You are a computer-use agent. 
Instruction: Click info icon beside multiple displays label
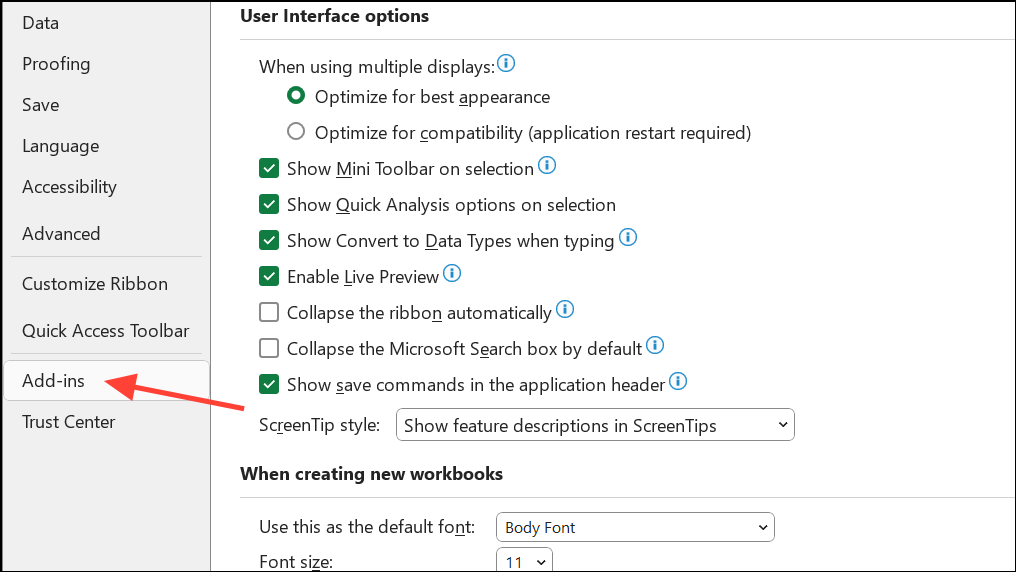tap(506, 64)
